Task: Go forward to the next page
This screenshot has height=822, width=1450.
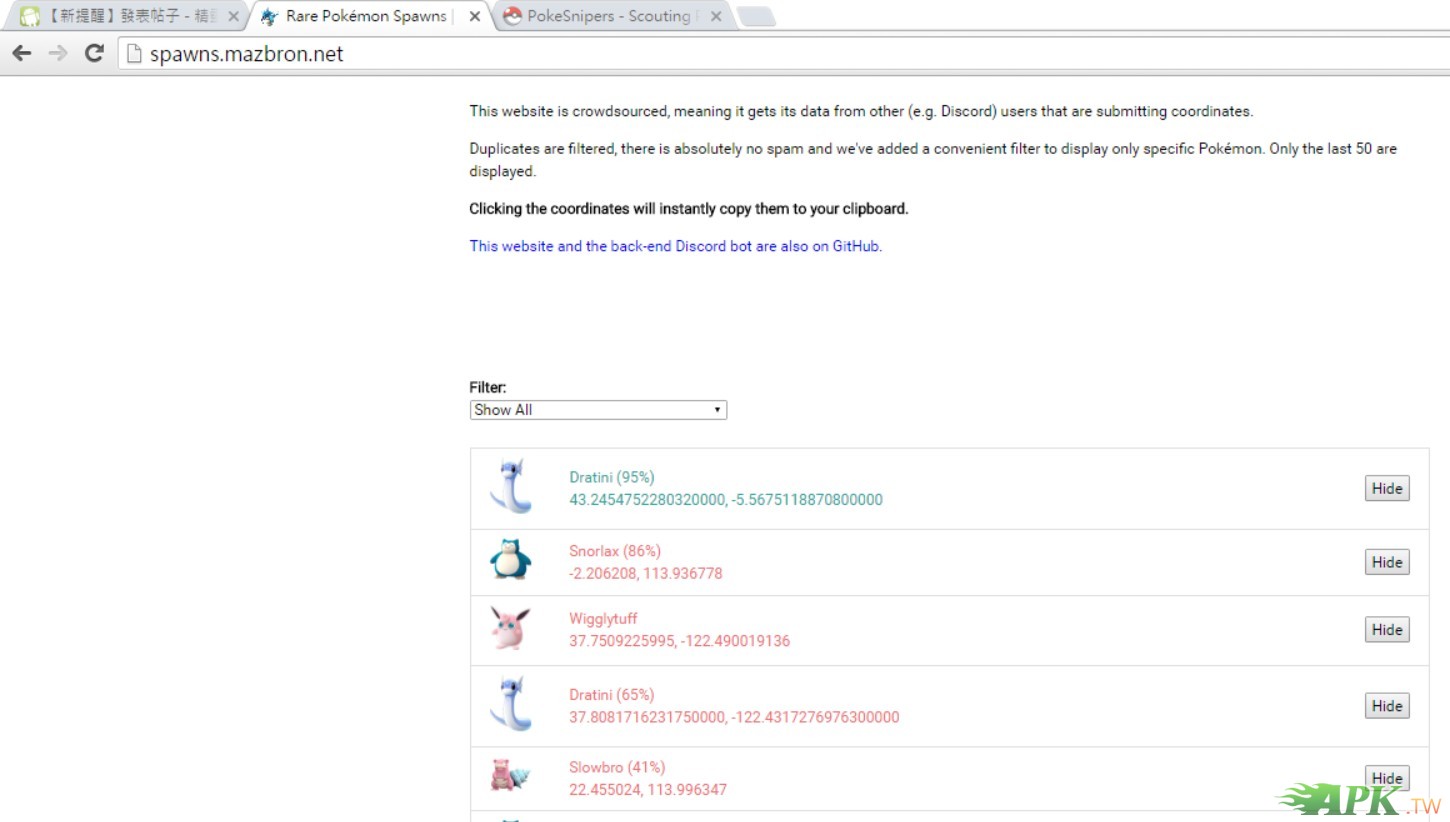Action: (58, 53)
